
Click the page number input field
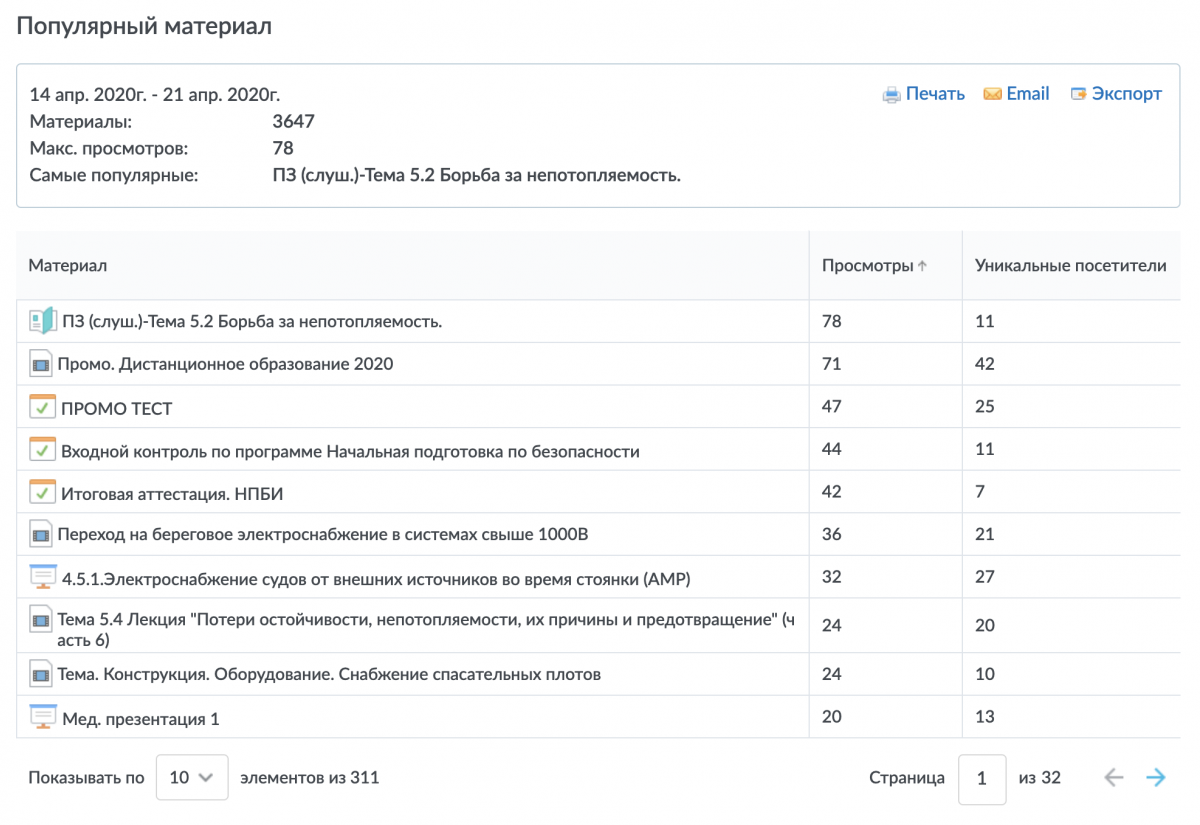pos(981,778)
